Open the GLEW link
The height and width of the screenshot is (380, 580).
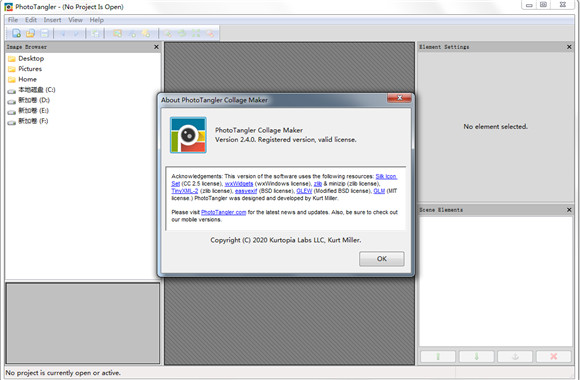(304, 191)
